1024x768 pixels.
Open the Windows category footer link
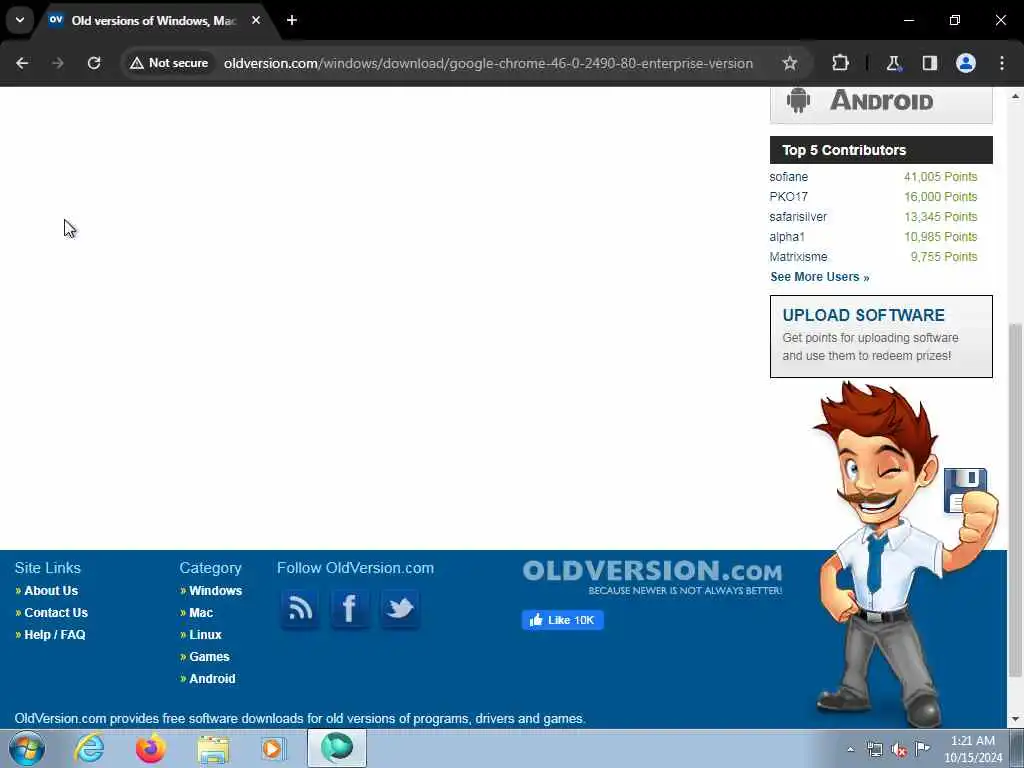pyautogui.click(x=216, y=590)
